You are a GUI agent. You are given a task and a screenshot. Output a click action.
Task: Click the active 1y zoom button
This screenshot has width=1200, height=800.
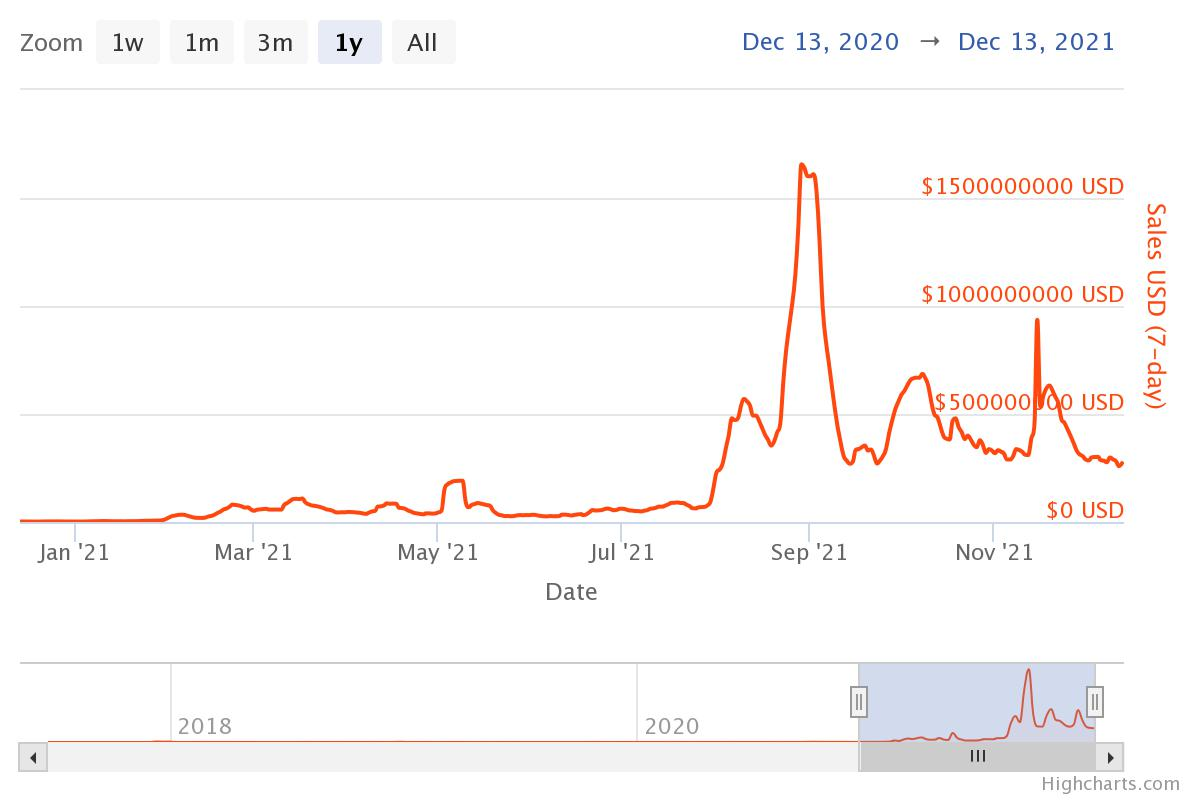[349, 43]
